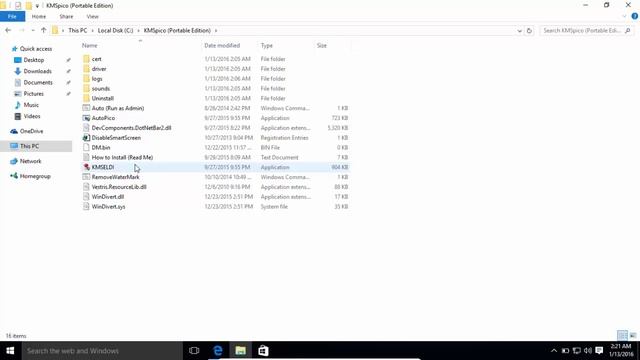Select the Uninstall folder icon

[x=86, y=98]
